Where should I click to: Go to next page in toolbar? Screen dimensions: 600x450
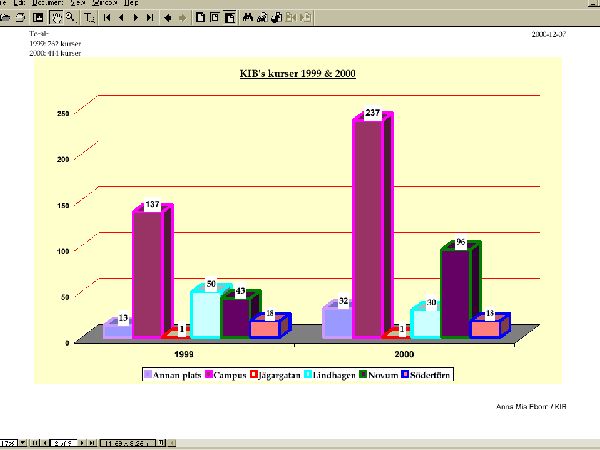(136, 17)
